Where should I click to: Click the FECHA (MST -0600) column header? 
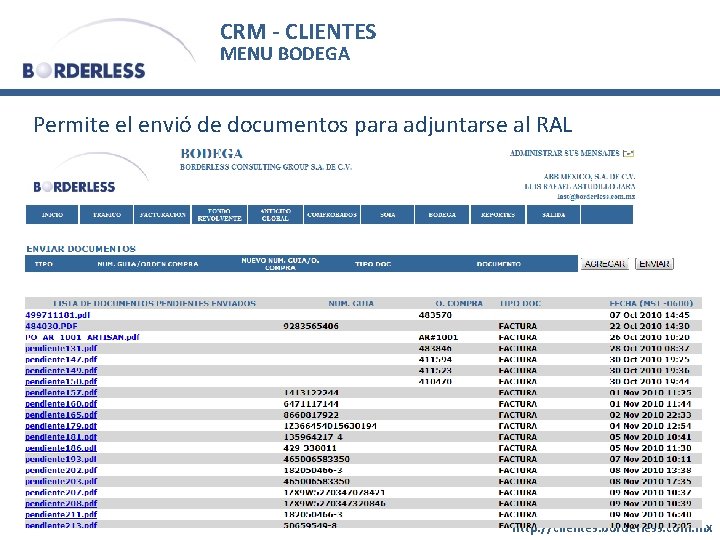click(651, 304)
